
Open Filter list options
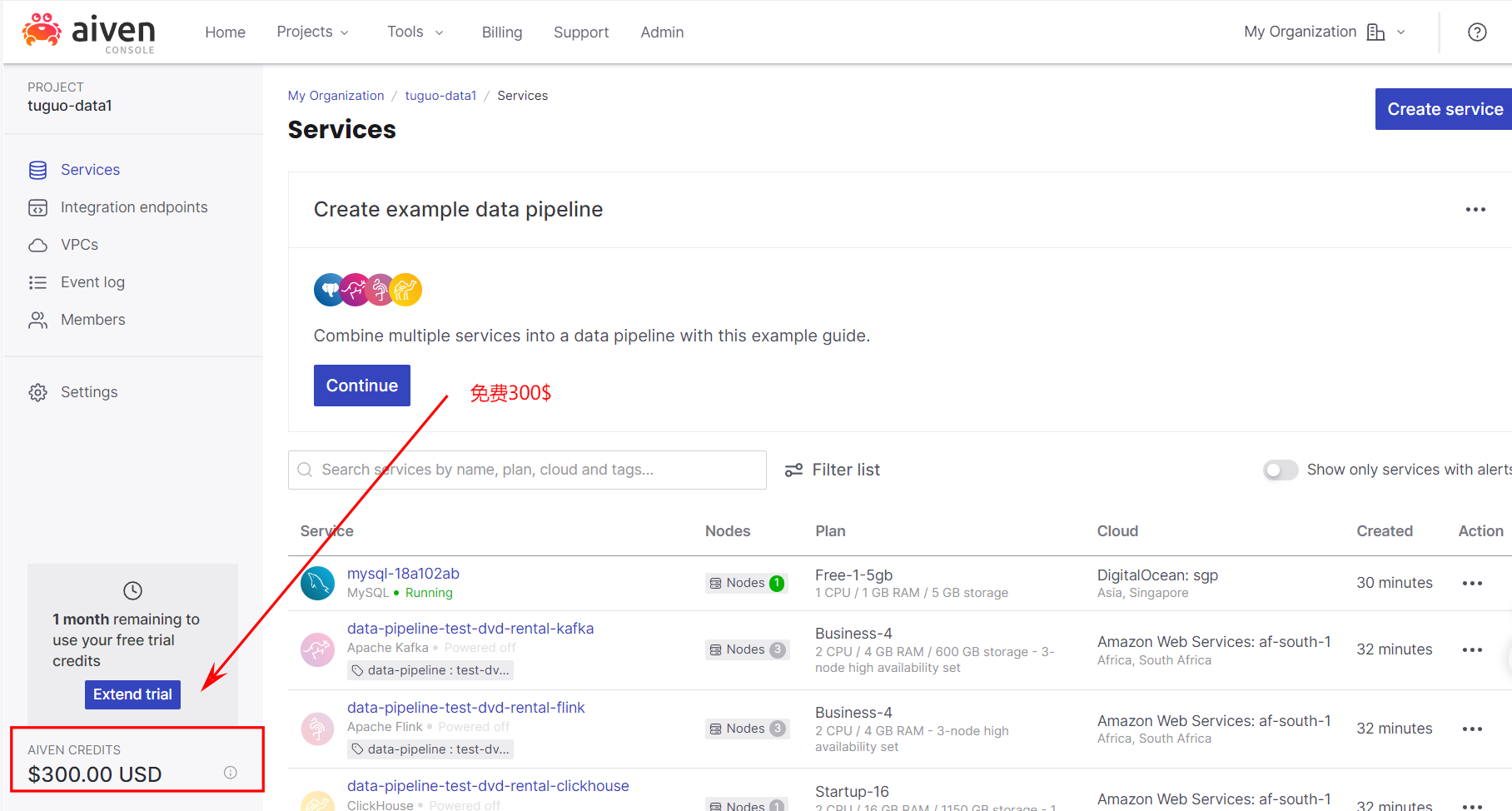coord(832,470)
